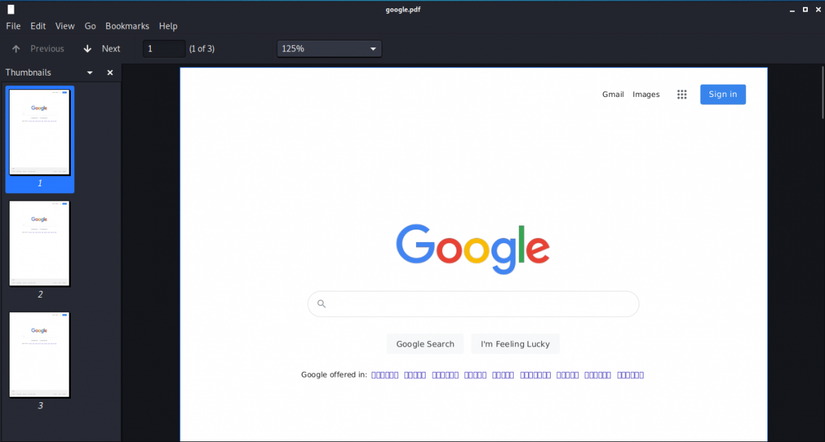825x442 pixels.
Task: Click the Images link on the page
Action: [646, 94]
